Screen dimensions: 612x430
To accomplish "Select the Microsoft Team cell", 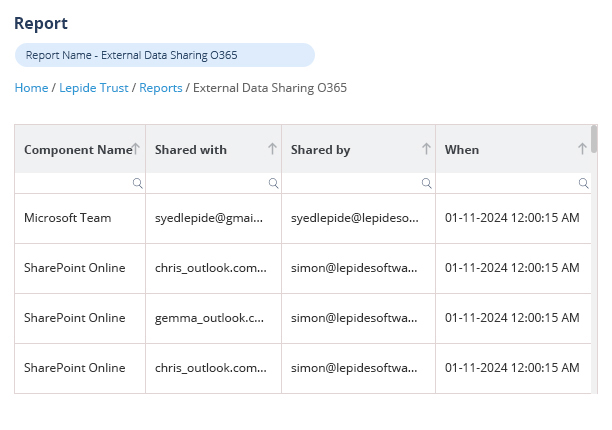I will [x=80, y=218].
